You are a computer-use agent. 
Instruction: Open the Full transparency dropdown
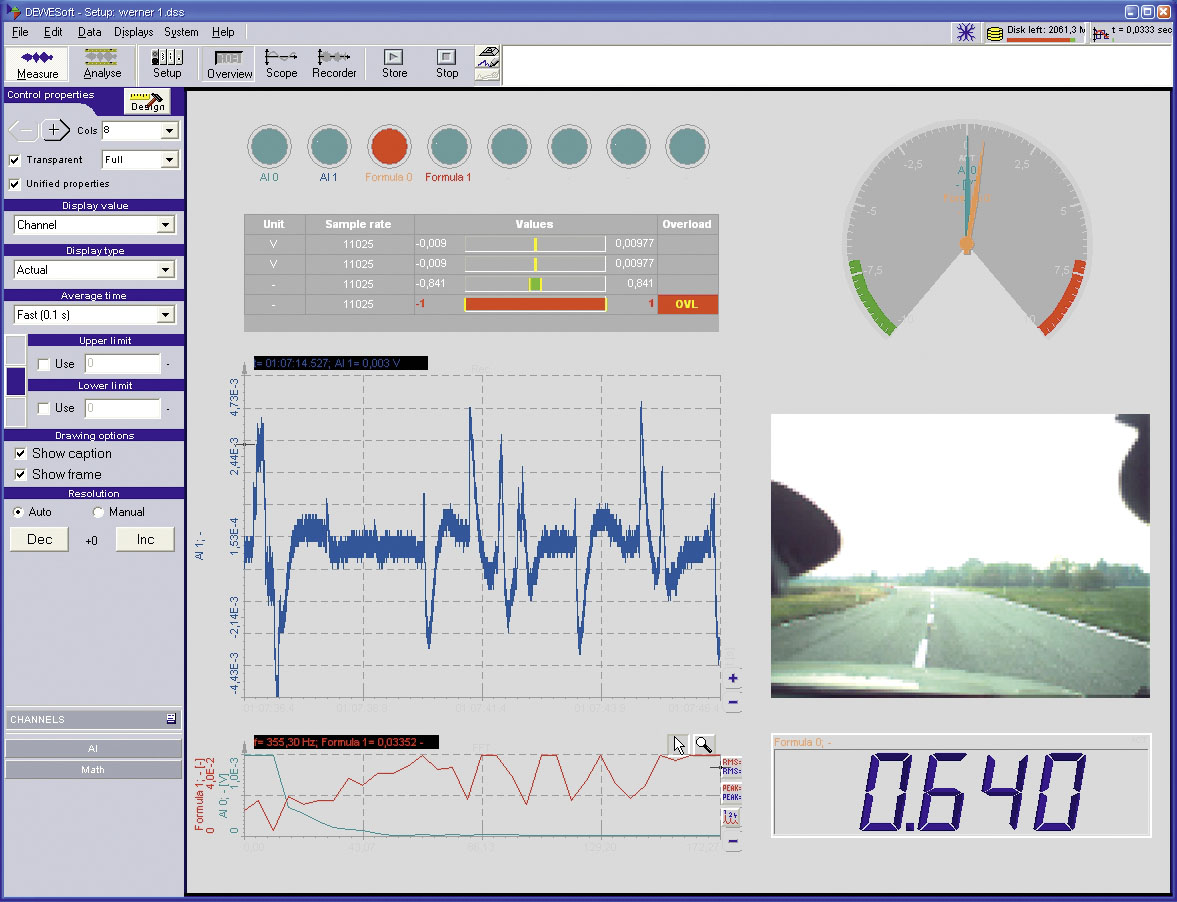(170, 160)
